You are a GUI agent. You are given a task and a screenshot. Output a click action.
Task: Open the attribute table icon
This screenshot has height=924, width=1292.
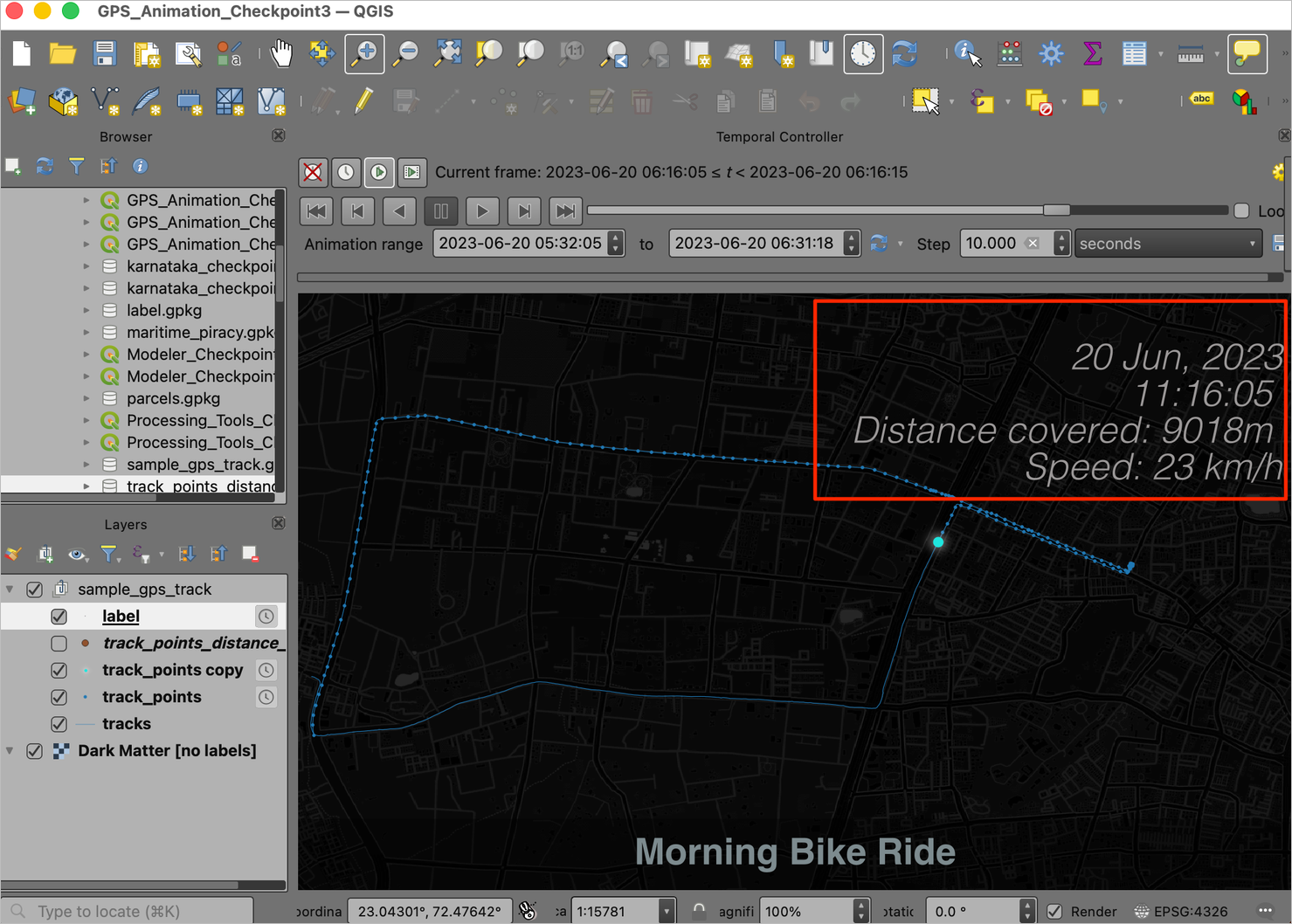[x=1134, y=54]
